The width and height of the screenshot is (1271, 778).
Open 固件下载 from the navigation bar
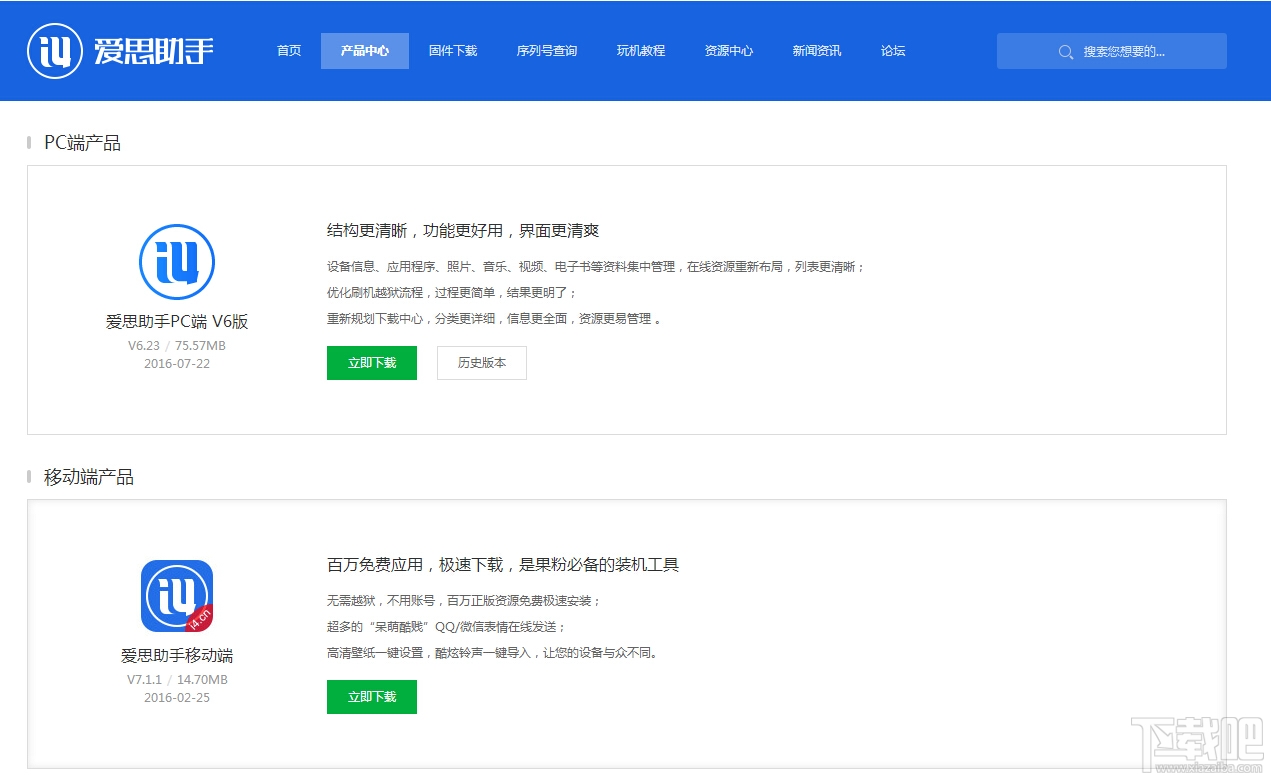coord(453,51)
